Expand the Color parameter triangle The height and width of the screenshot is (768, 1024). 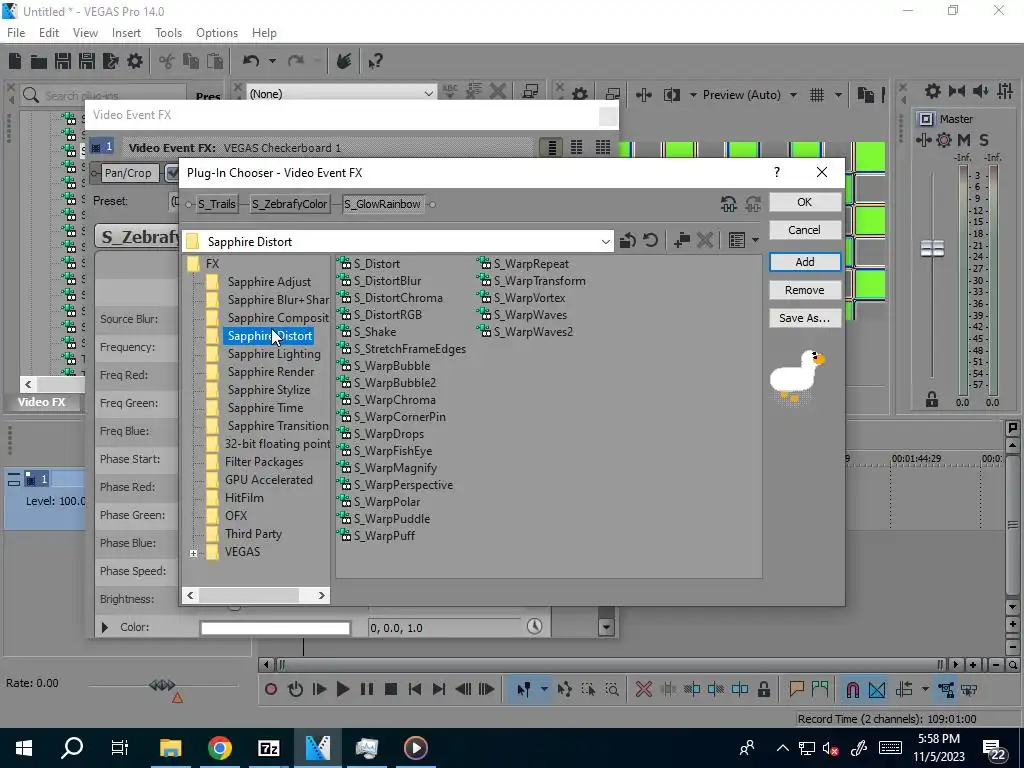[104, 627]
